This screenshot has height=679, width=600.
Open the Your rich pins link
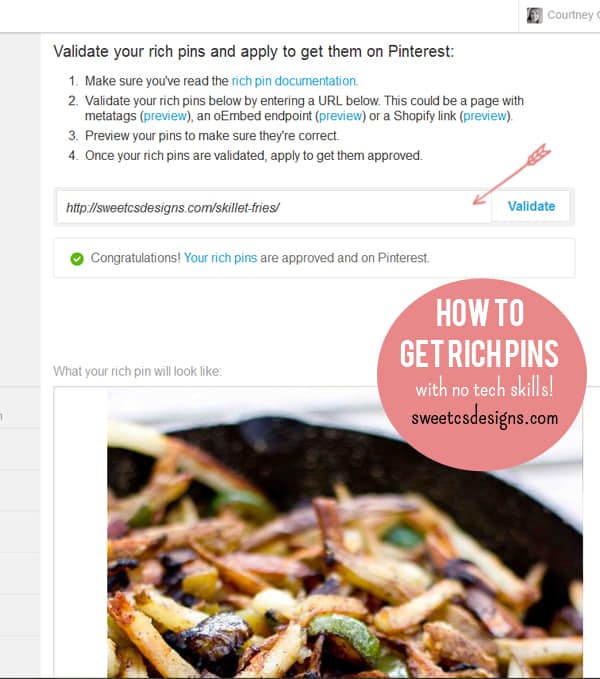click(x=220, y=258)
